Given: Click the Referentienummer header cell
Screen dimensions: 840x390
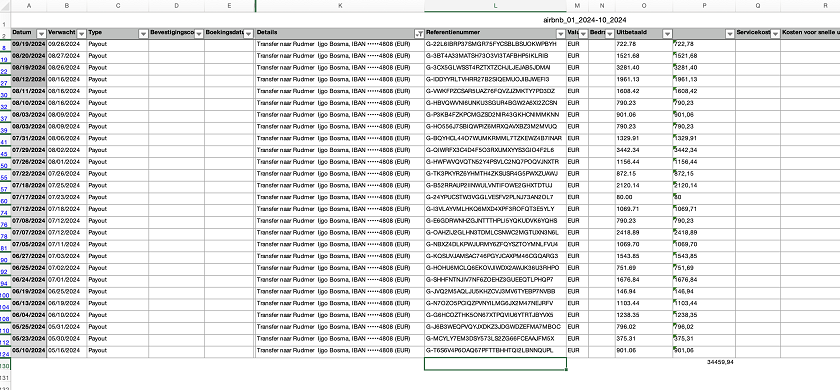Looking at the screenshot, I should point(495,33).
